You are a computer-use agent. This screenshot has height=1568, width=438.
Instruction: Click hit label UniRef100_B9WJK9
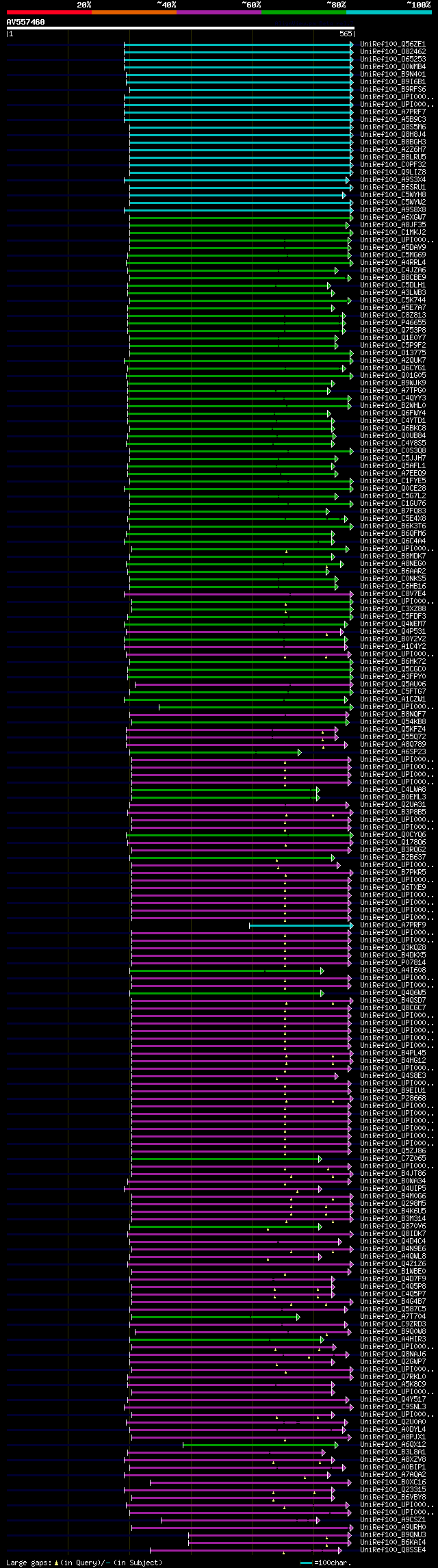(393, 383)
